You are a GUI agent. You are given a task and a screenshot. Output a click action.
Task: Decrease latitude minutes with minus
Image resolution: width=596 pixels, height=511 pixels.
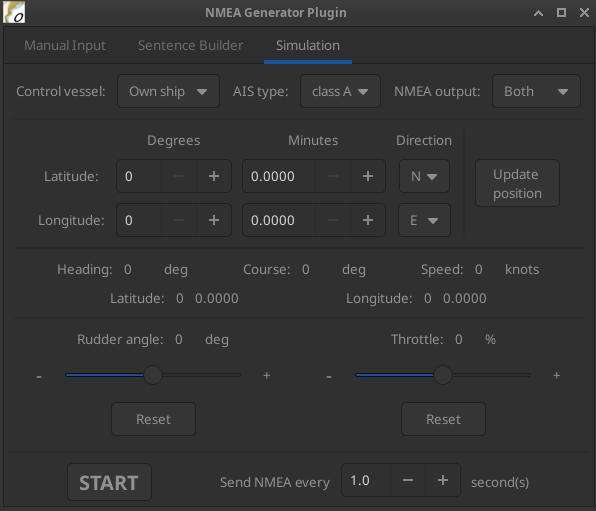[333, 176]
